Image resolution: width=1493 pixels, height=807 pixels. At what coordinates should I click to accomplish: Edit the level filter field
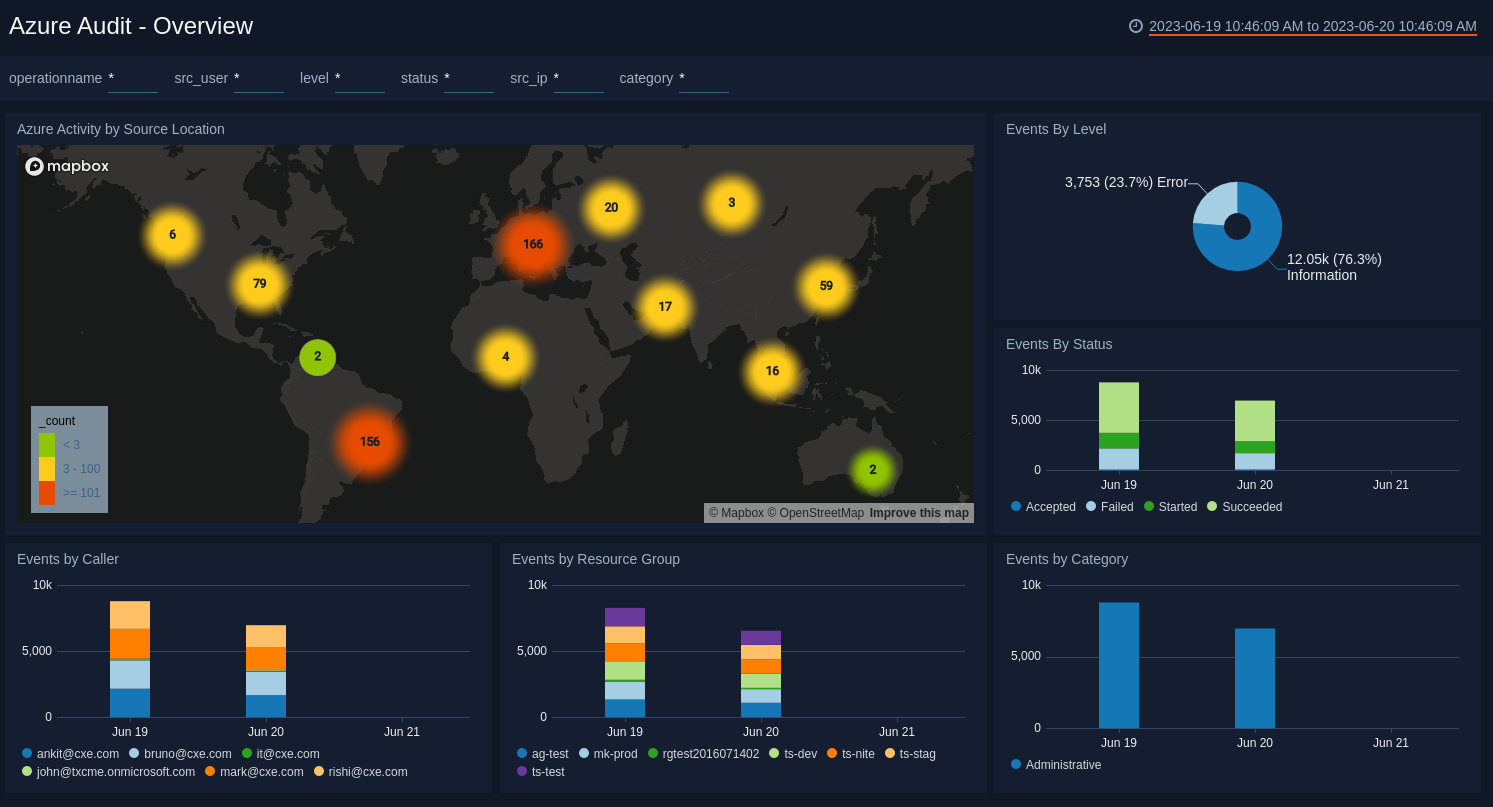click(x=360, y=78)
